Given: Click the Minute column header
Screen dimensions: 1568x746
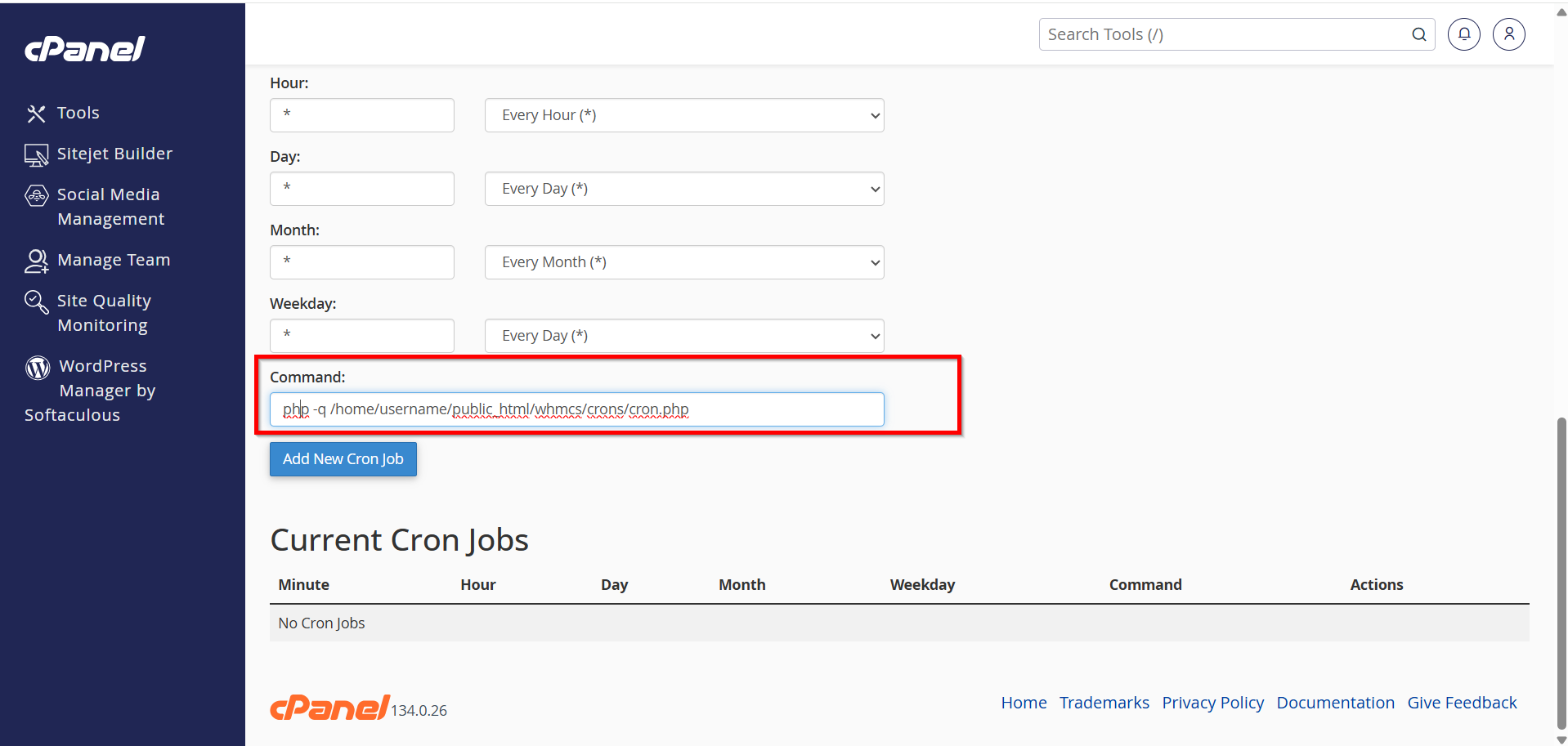Looking at the screenshot, I should pos(304,585).
